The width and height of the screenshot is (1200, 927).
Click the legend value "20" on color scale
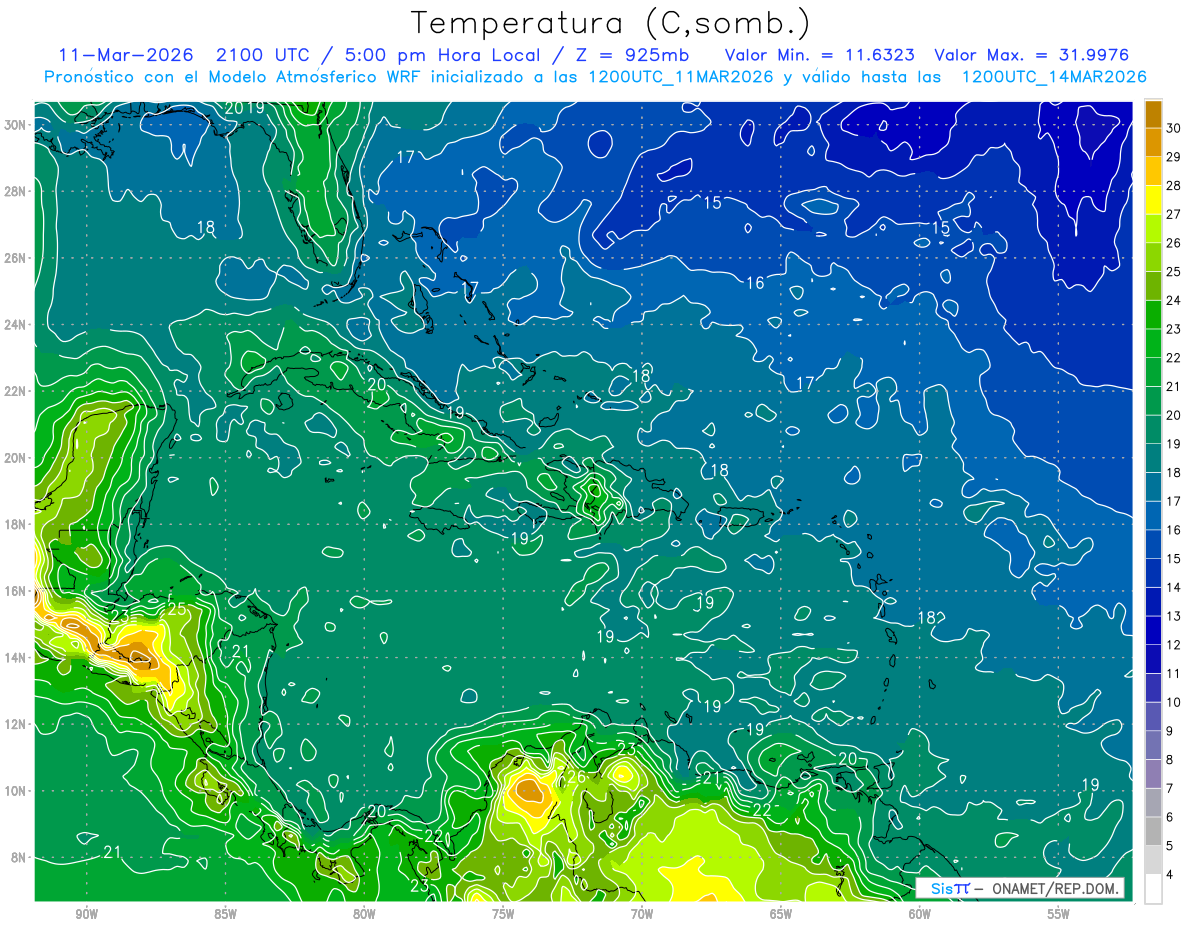point(1174,415)
